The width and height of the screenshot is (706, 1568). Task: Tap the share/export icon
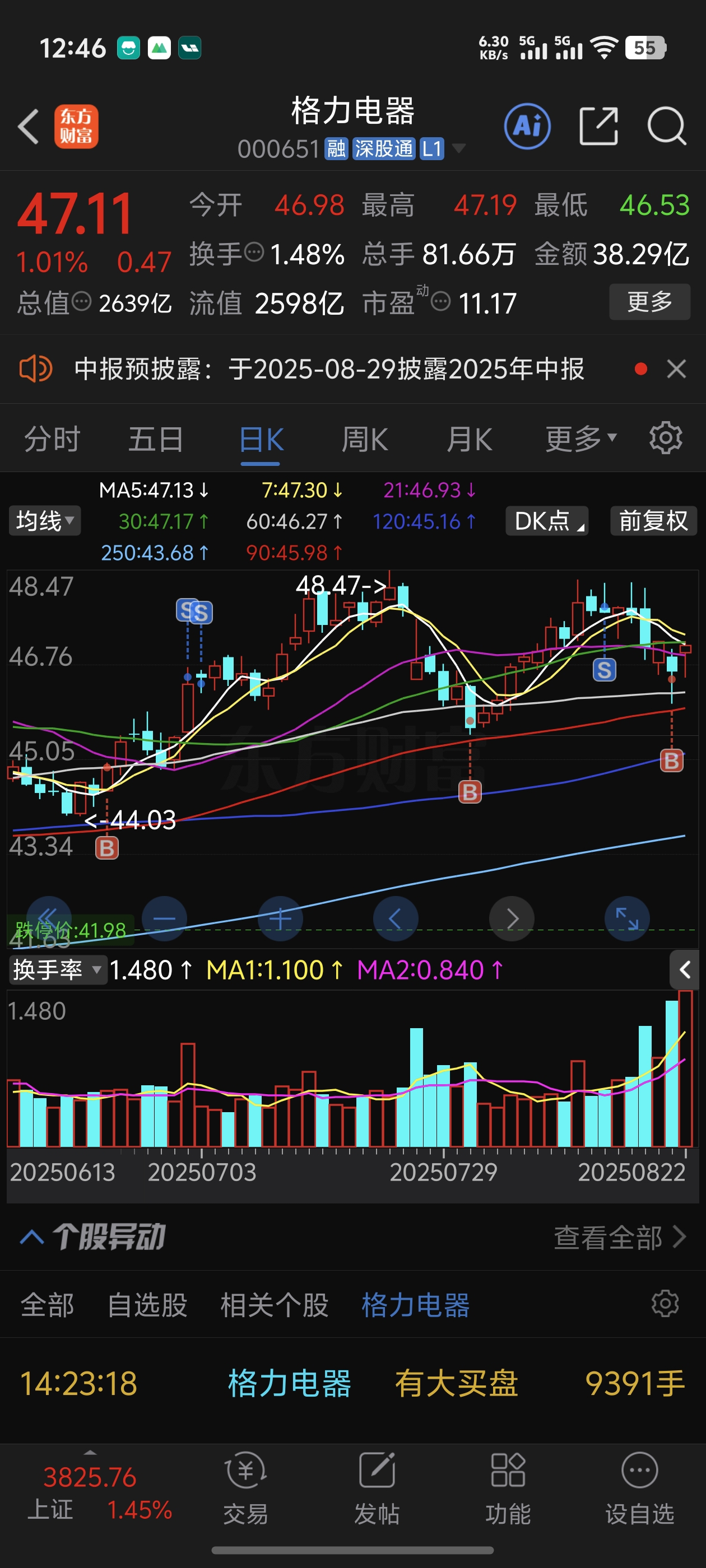(599, 127)
